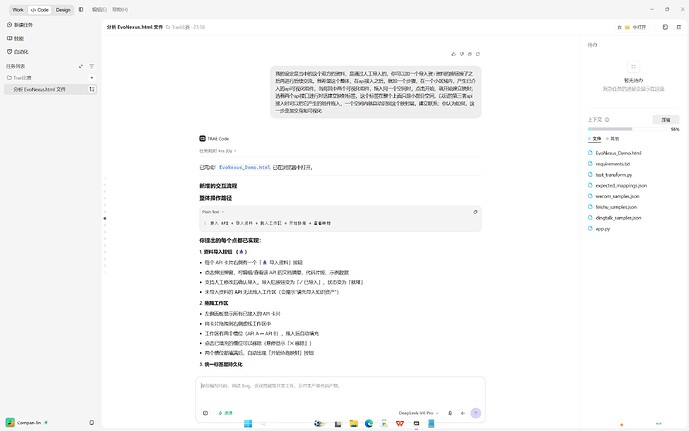
Task: Copy the code block using its copy icon
Action: click(475, 212)
